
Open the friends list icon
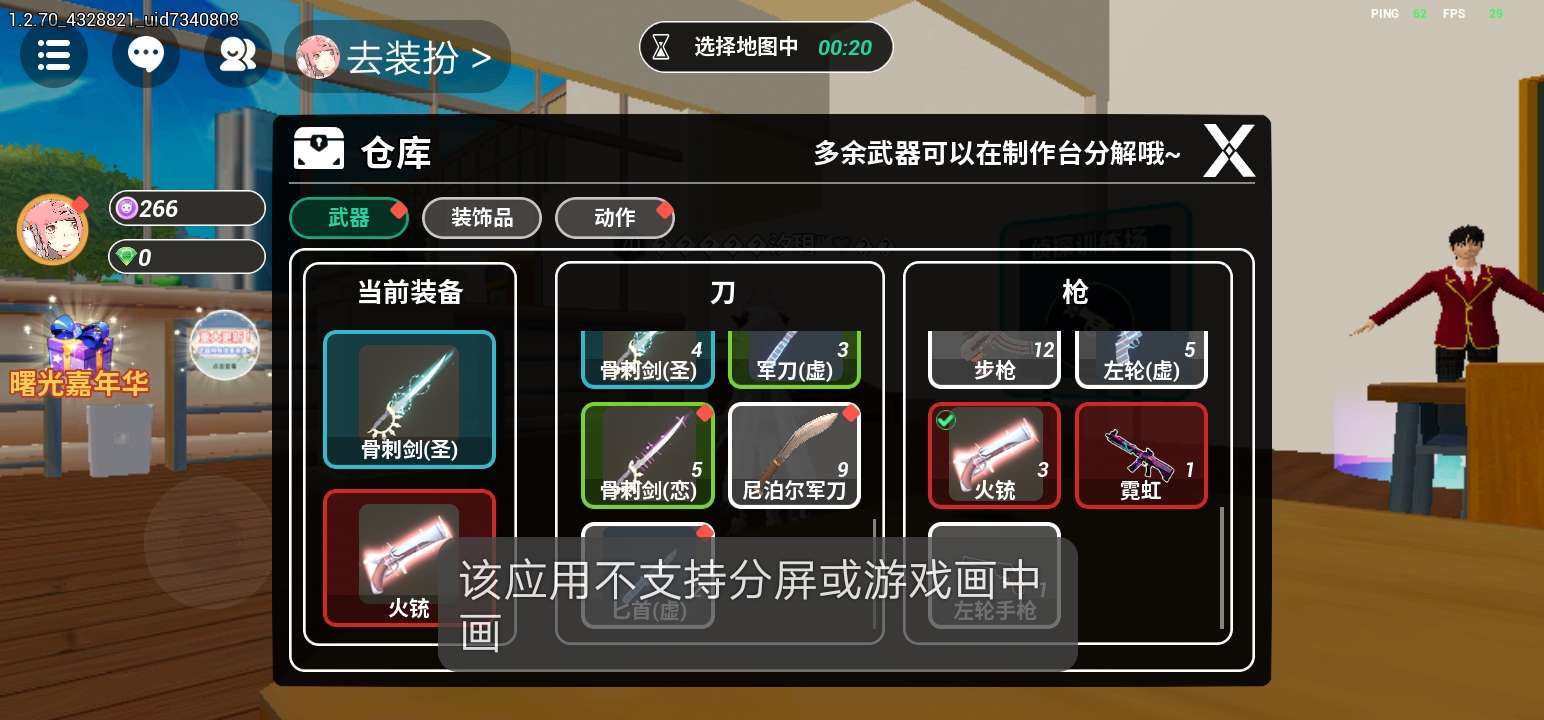[238, 55]
